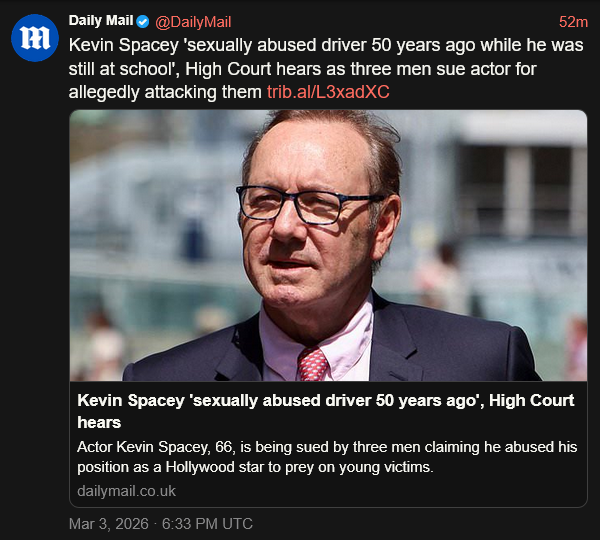Click 'allegedly attacking them' in tweet text
Viewport: 600px width, 540px height.
click(165, 92)
